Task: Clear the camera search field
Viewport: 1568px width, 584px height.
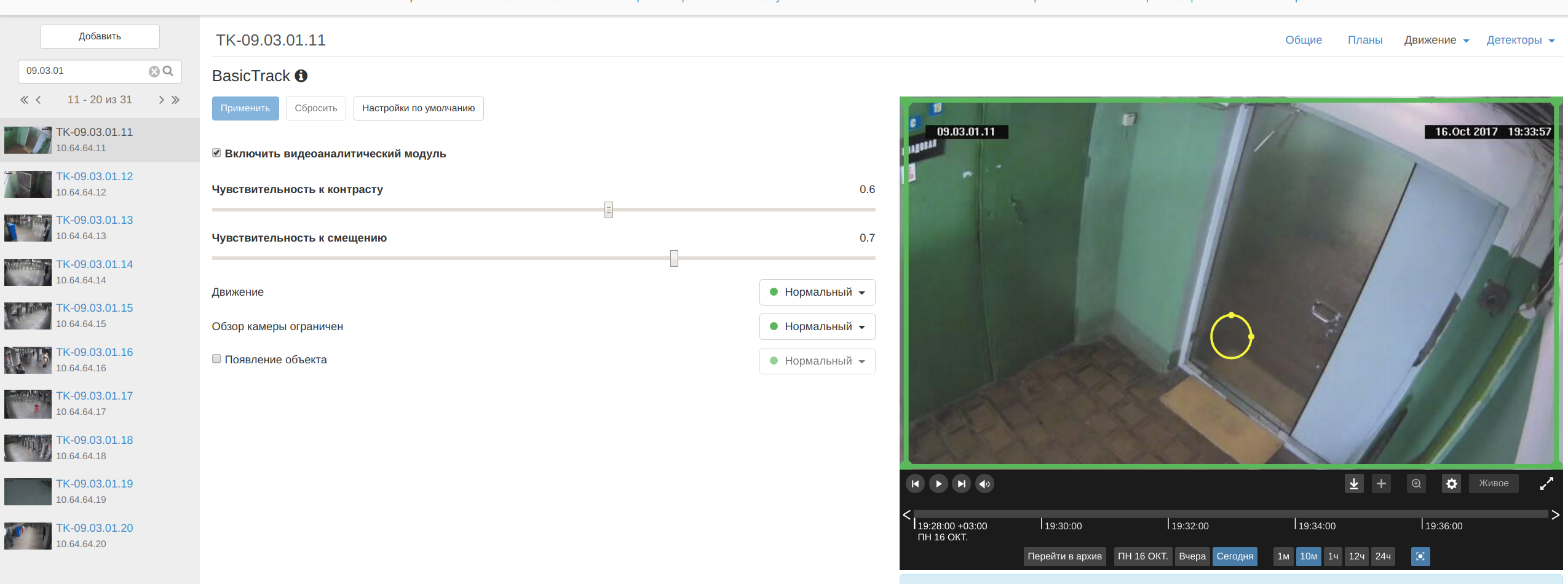Action: (154, 71)
